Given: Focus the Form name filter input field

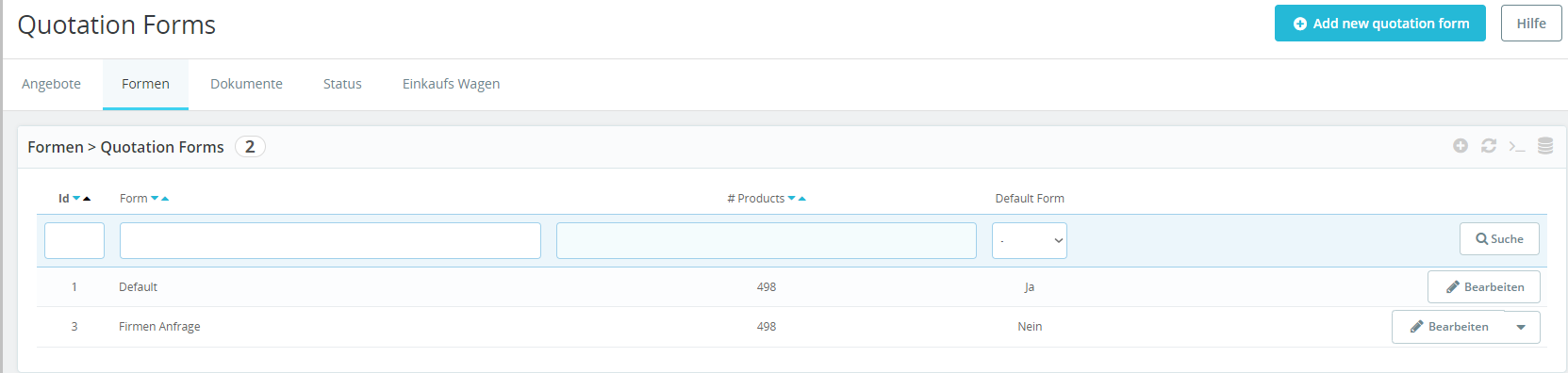Looking at the screenshot, I should tap(330, 240).
